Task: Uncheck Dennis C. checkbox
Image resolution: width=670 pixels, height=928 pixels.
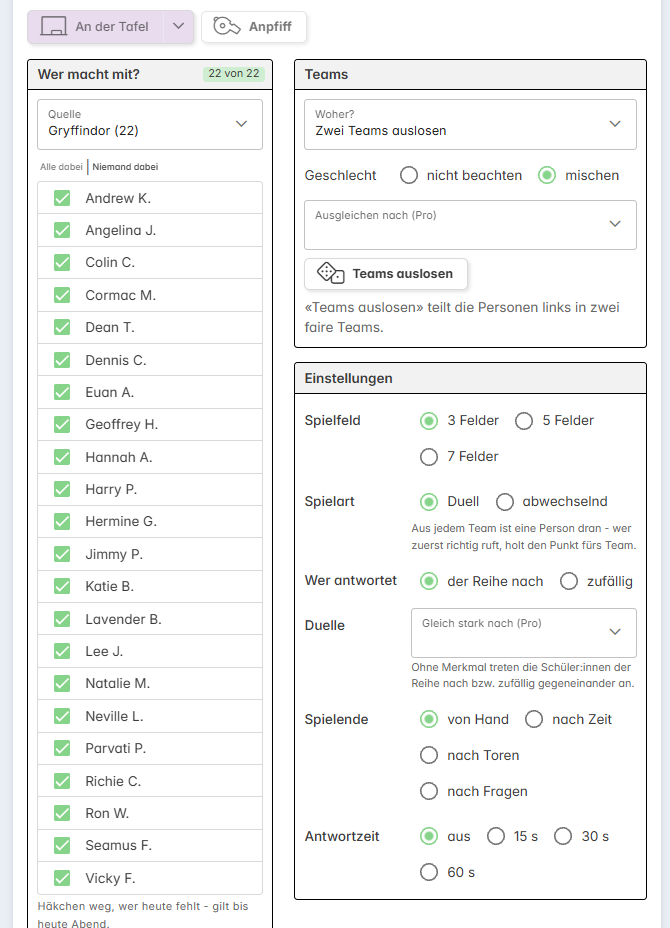Action: [62, 360]
